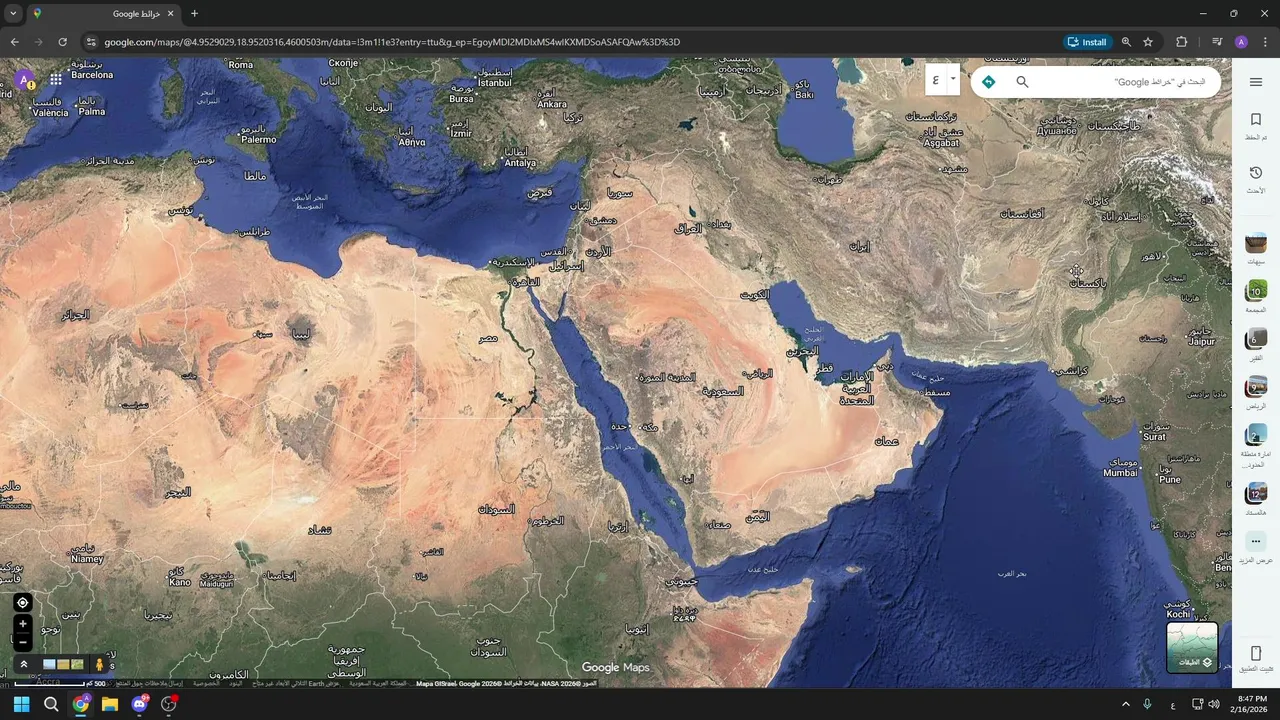The height and width of the screenshot is (720, 1280).
Task: Click the Chrome zoom magnifier icon
Action: pyautogui.click(x=1126, y=42)
